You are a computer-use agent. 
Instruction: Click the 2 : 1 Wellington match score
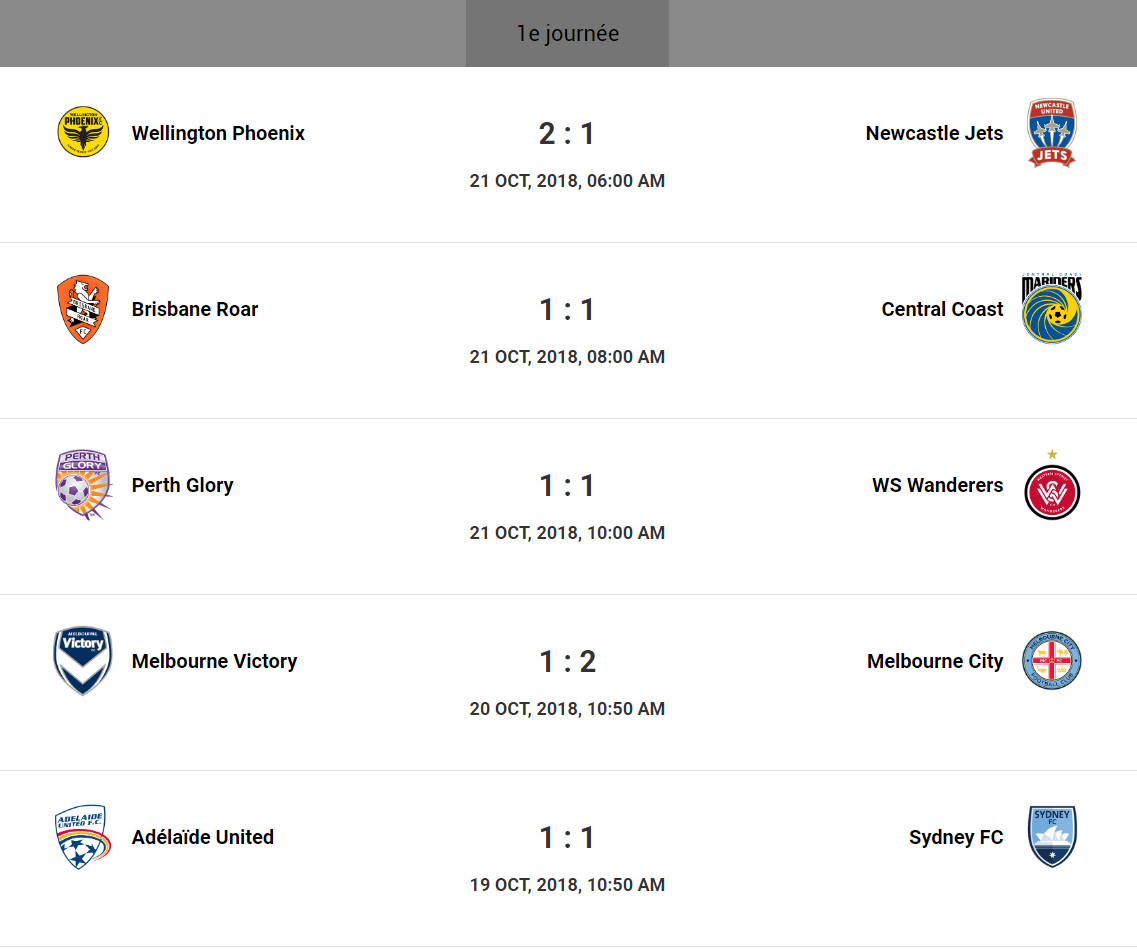(x=567, y=133)
